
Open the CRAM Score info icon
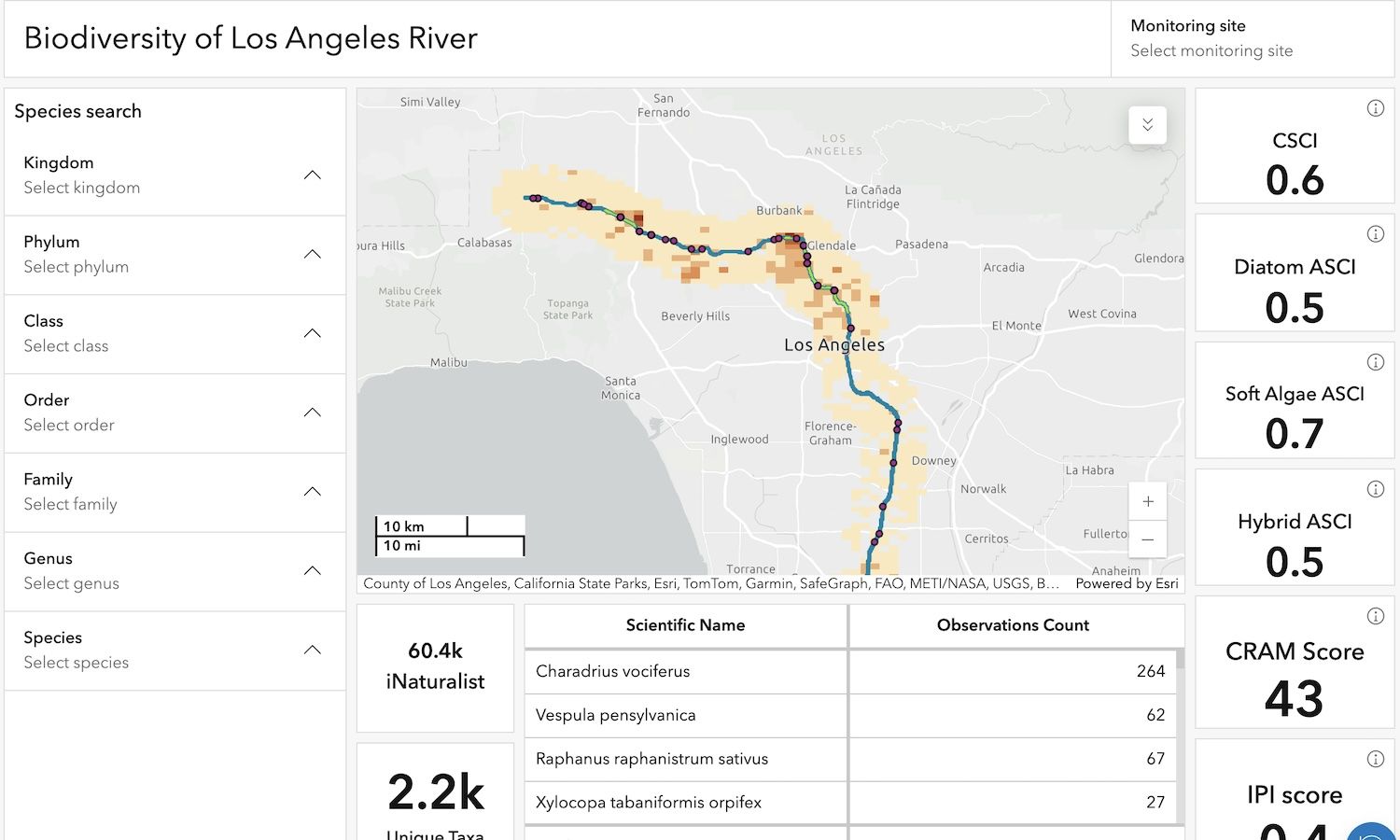click(x=1375, y=616)
